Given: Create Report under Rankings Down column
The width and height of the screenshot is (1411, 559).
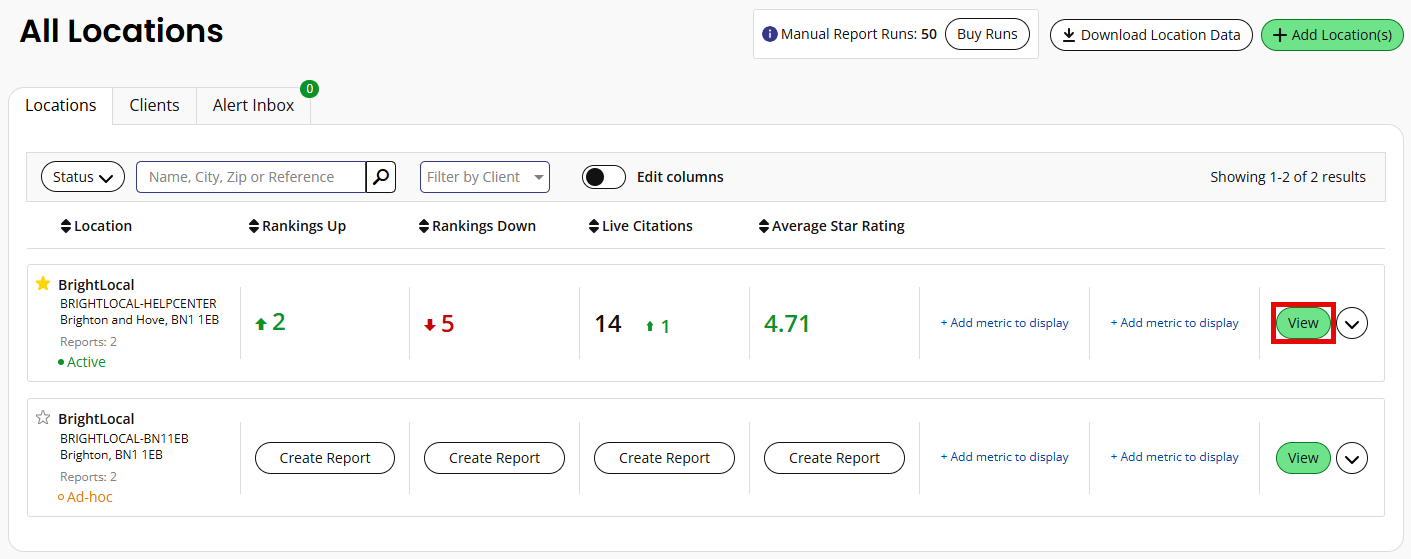Looking at the screenshot, I should pyautogui.click(x=494, y=458).
